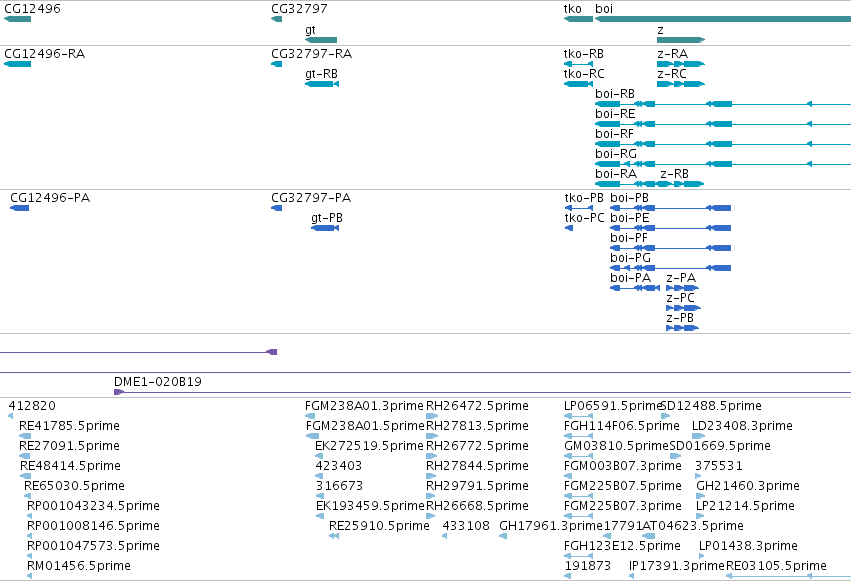
Task: Select the boi-RG transcript
Action: 723,164
